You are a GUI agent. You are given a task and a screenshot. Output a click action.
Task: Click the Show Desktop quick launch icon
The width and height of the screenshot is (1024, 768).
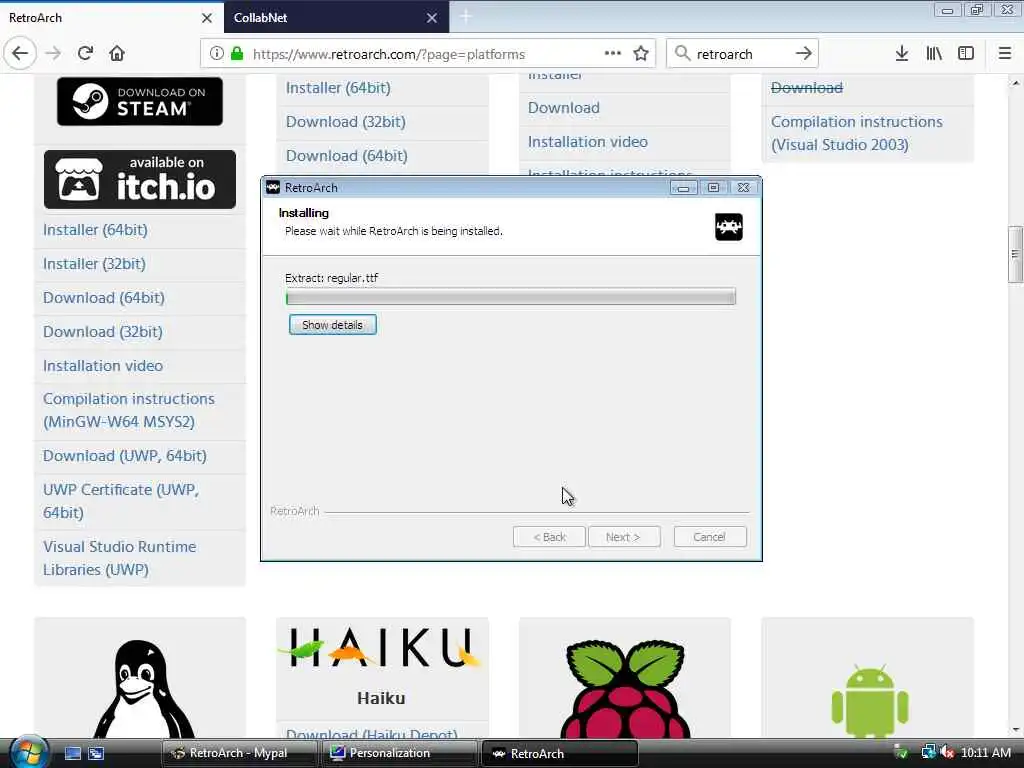point(73,753)
